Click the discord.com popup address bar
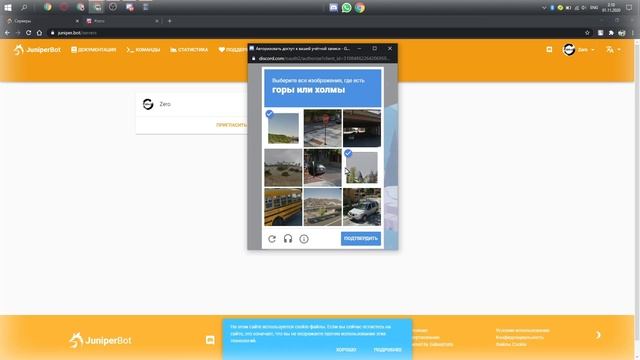This screenshot has width=640, height=360. pos(322,58)
